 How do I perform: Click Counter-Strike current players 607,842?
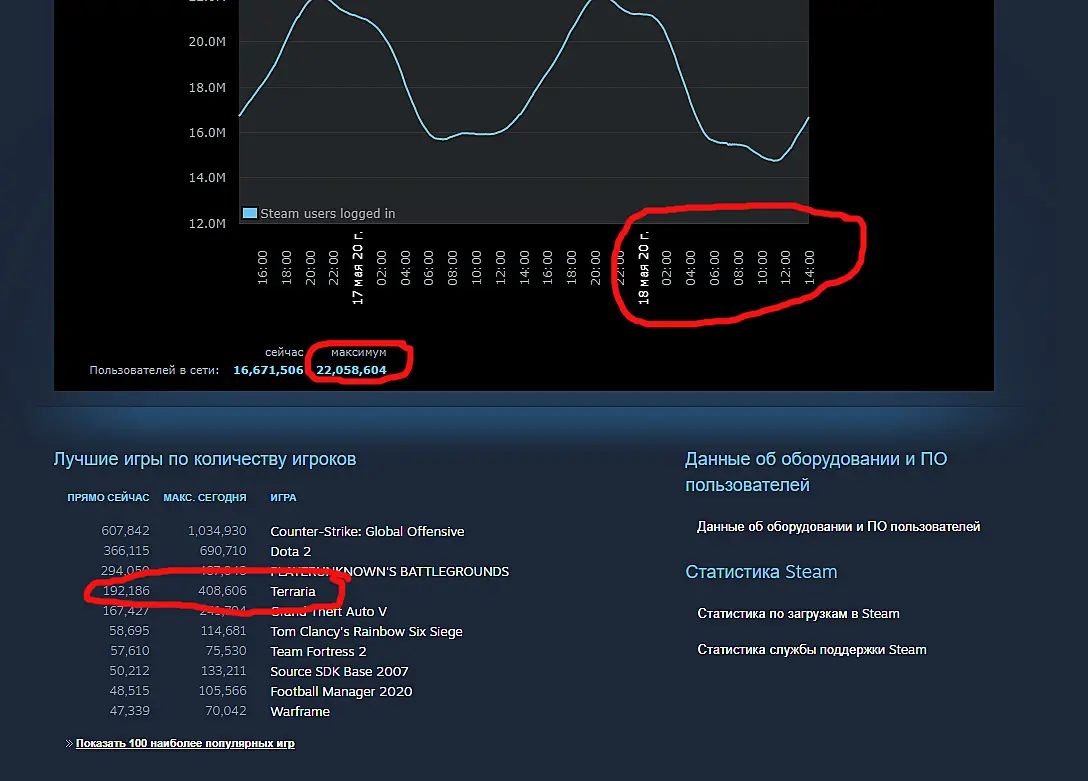click(125, 531)
